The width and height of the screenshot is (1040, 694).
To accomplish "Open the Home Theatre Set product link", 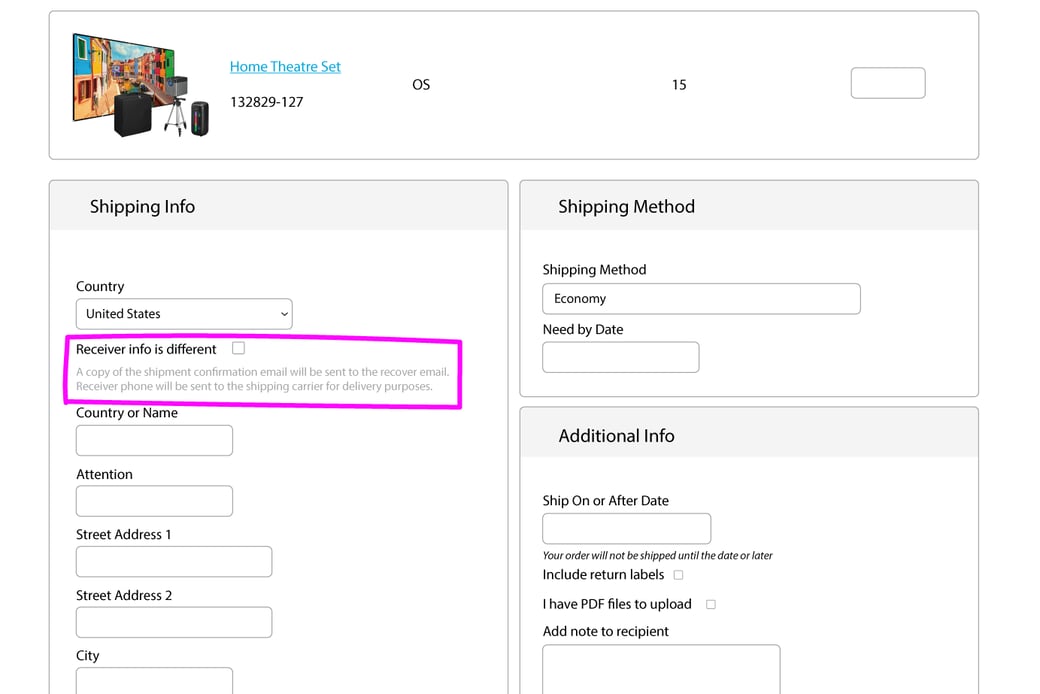I will (x=285, y=66).
